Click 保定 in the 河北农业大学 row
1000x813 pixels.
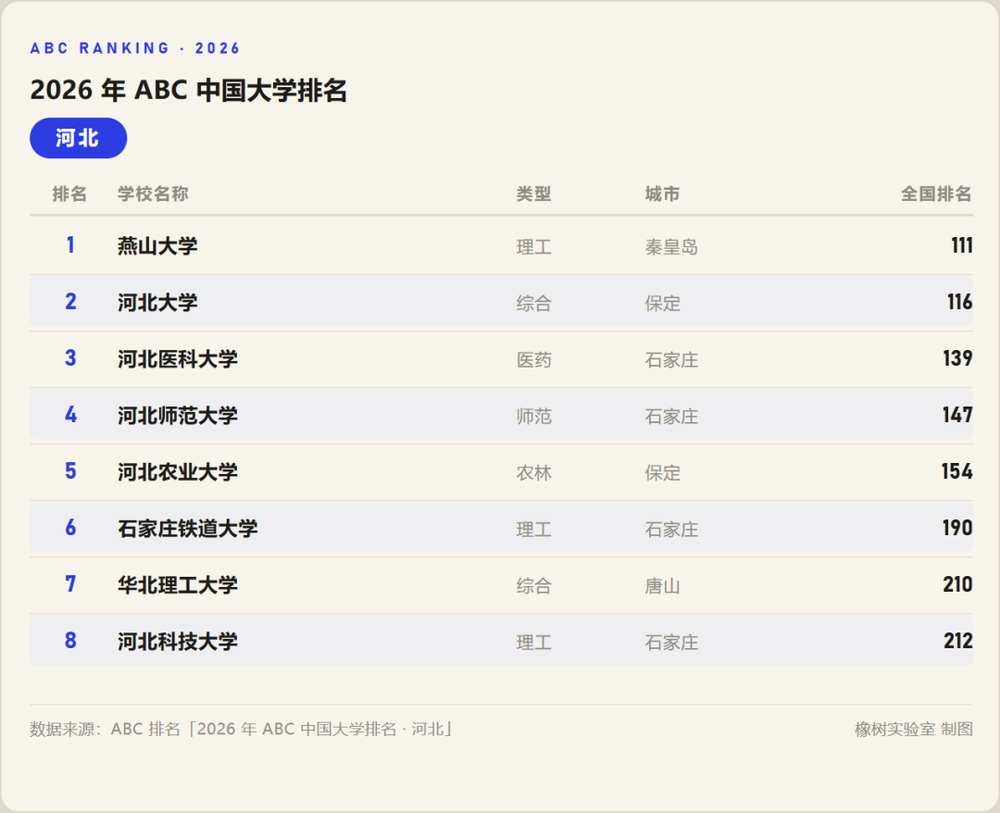tap(663, 473)
